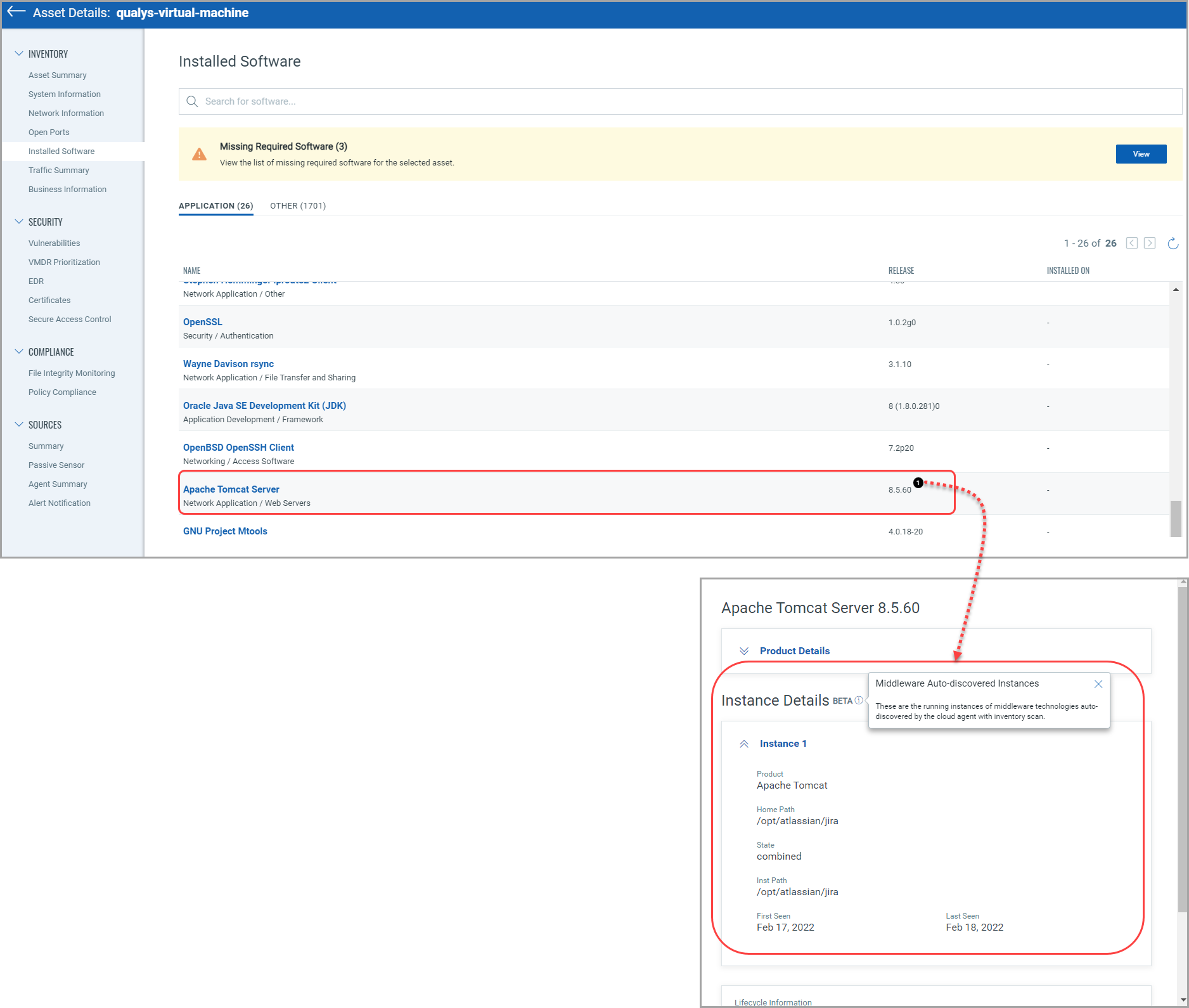This screenshot has height=1008, width=1189.
Task: Click the Search for software field
Action: pyautogui.click(x=680, y=101)
